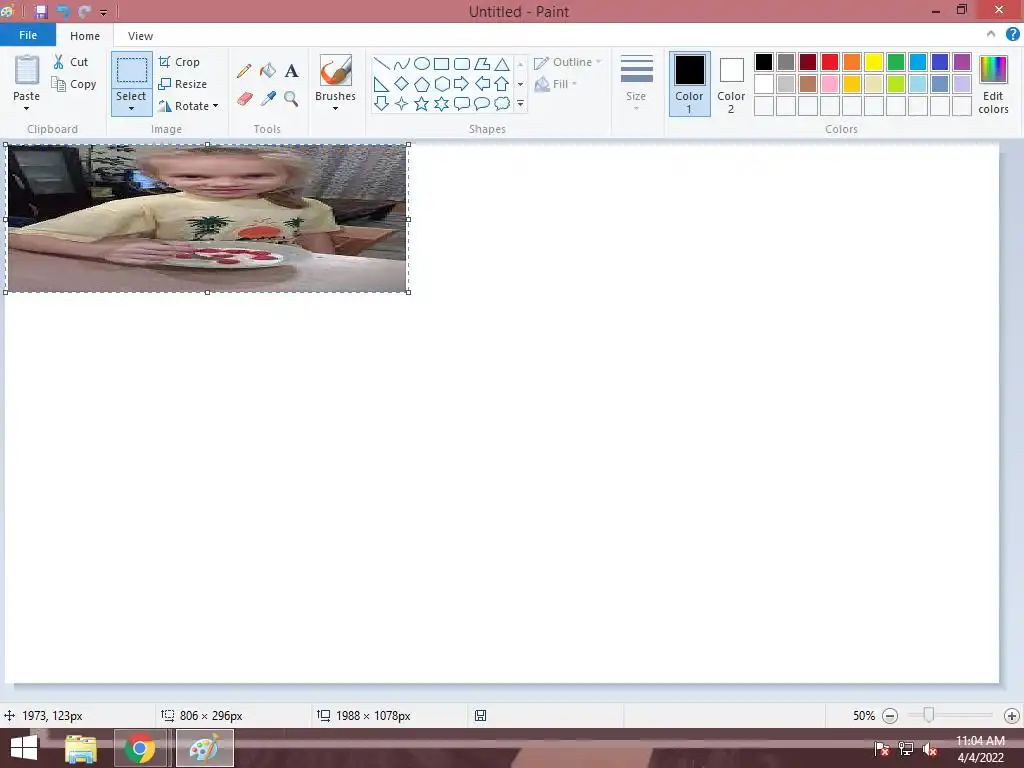Choose the Cloud callout shape
Screen dimensions: 1024x768
[x=502, y=103]
